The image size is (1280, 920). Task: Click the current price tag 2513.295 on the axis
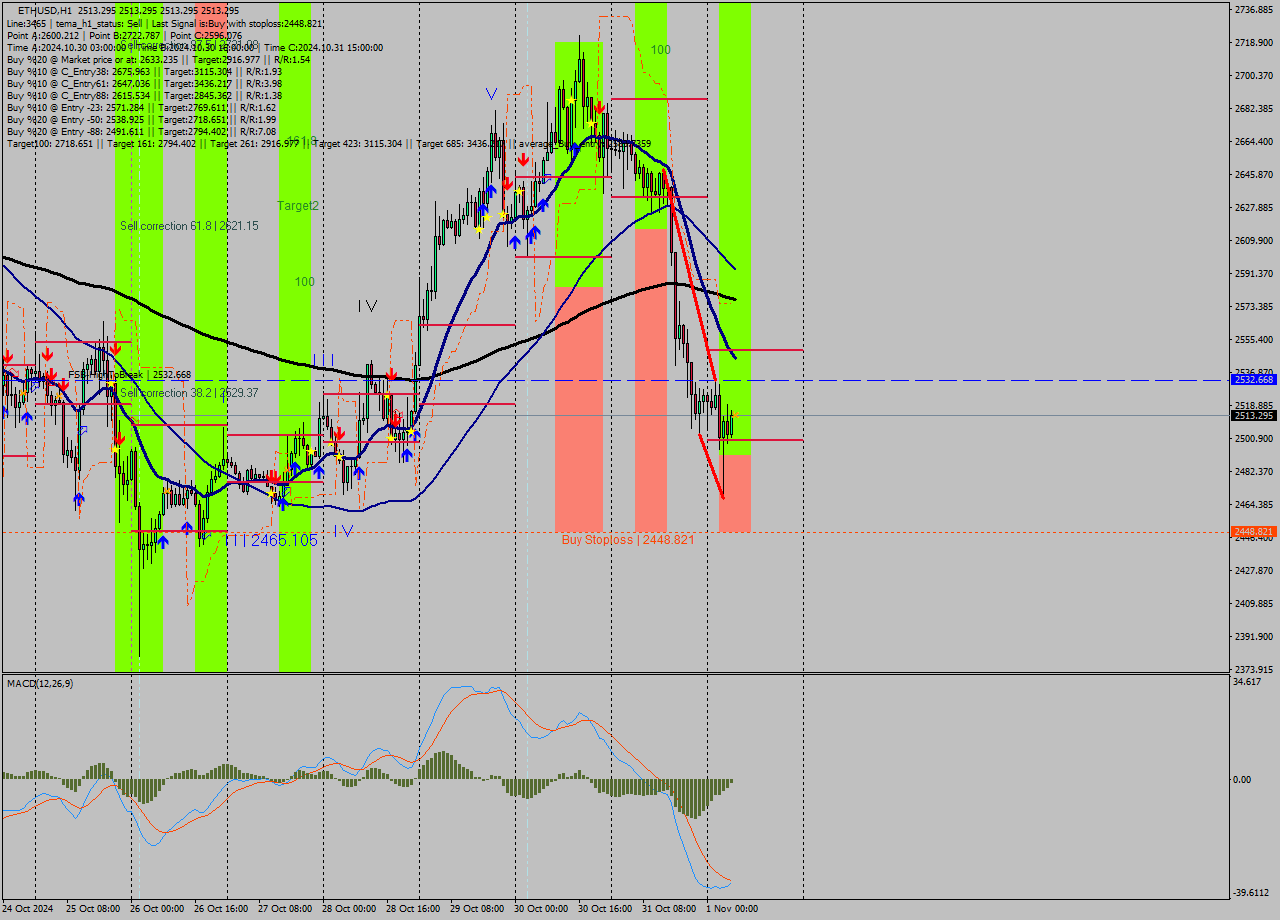pyautogui.click(x=1253, y=415)
